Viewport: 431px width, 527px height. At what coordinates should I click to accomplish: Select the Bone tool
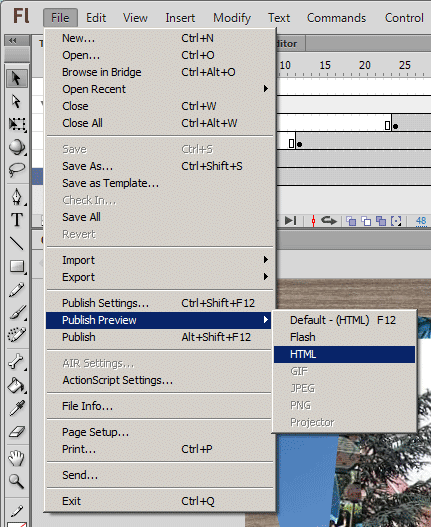pyautogui.click(x=16, y=362)
